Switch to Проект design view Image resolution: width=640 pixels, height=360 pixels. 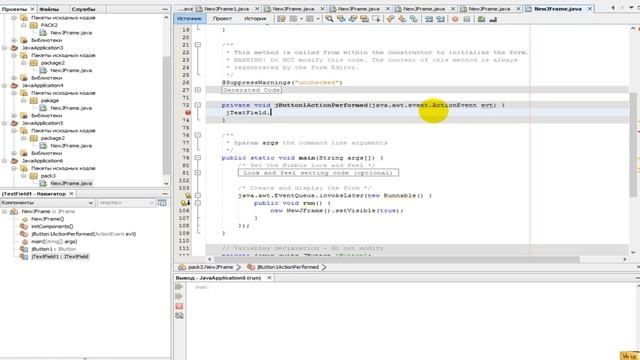point(222,18)
